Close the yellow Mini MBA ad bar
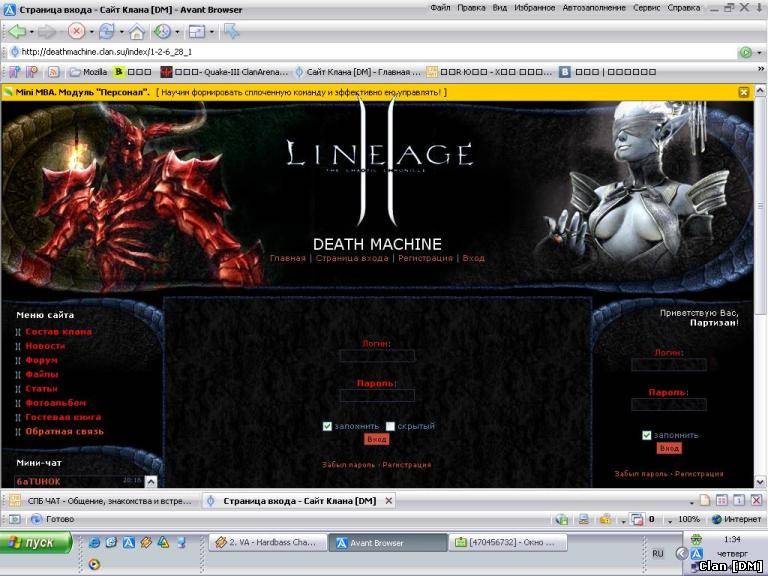The image size is (768, 576). (x=744, y=92)
